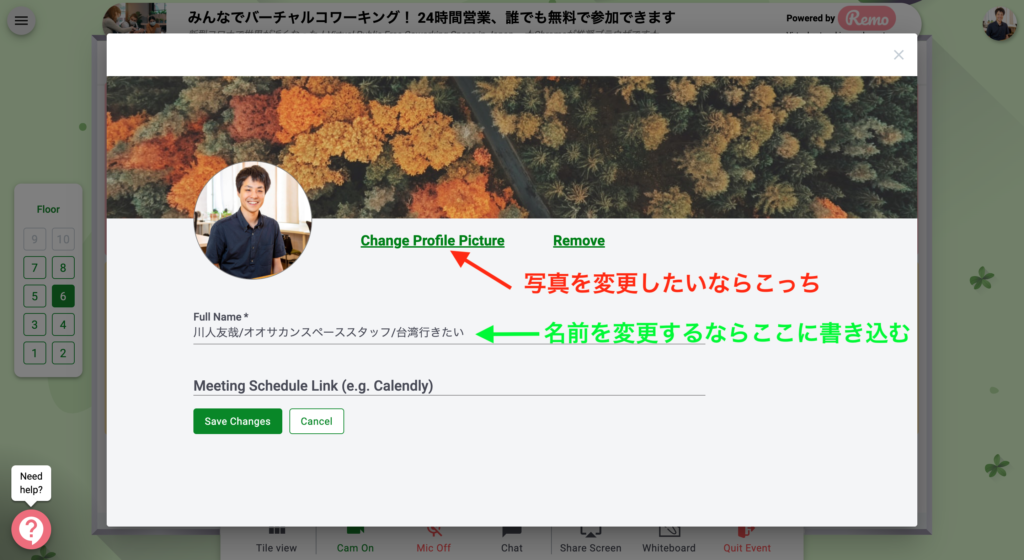This screenshot has width=1024, height=560.
Task: Click the Change Profile Picture link
Action: pyautogui.click(x=432, y=241)
